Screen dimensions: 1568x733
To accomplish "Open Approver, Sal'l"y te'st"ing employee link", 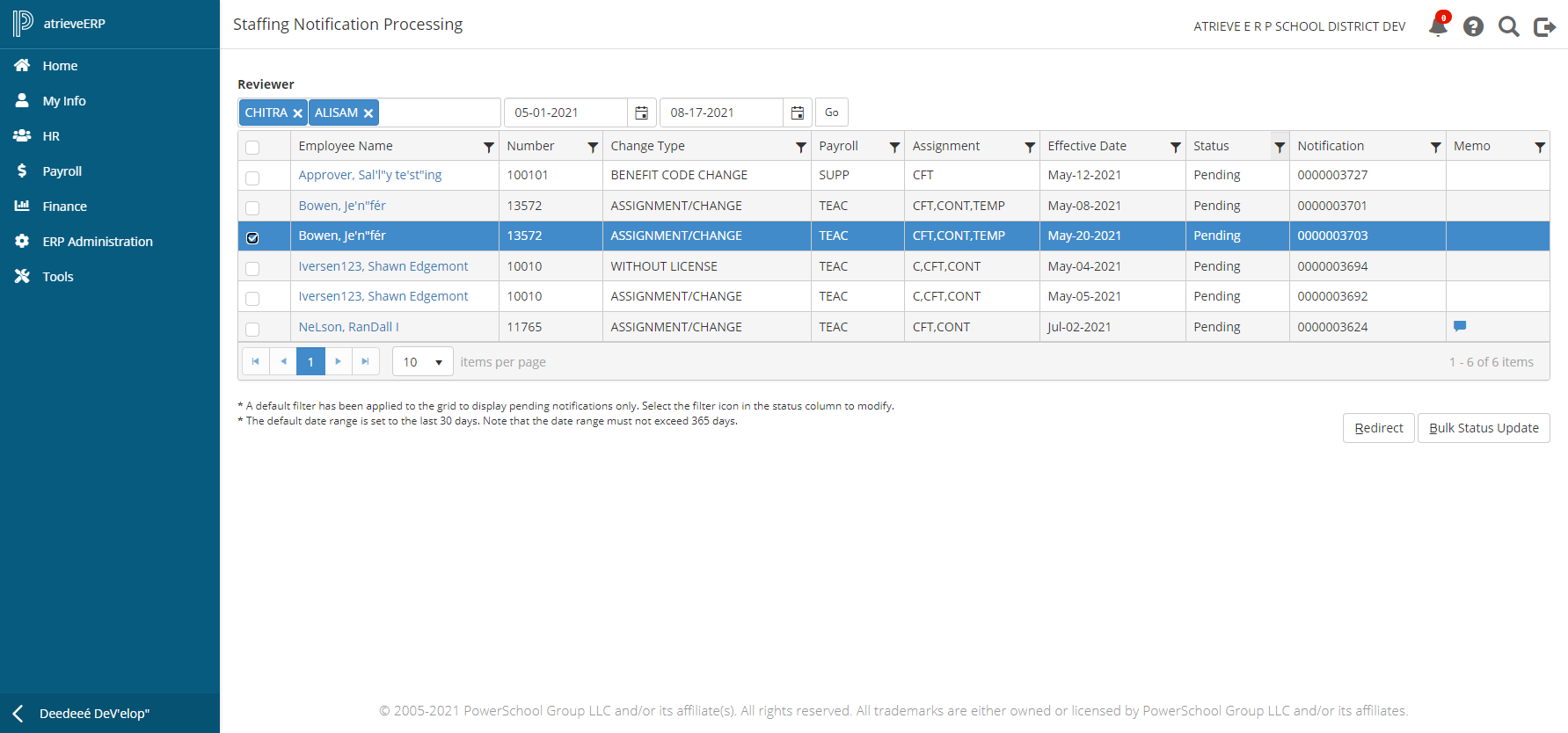I will pyautogui.click(x=369, y=175).
